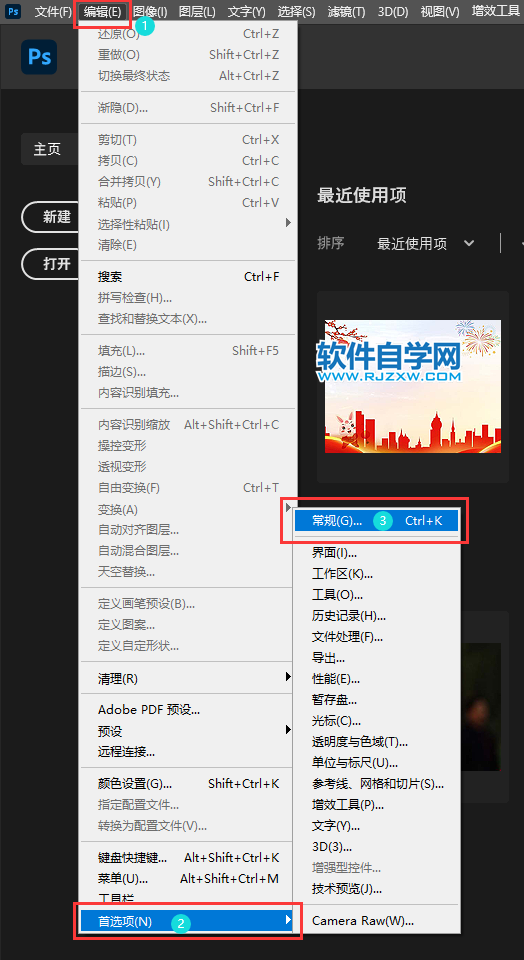The image size is (524, 960).
Task: Select Camera Raw(W)... preferences
Action: (376, 921)
